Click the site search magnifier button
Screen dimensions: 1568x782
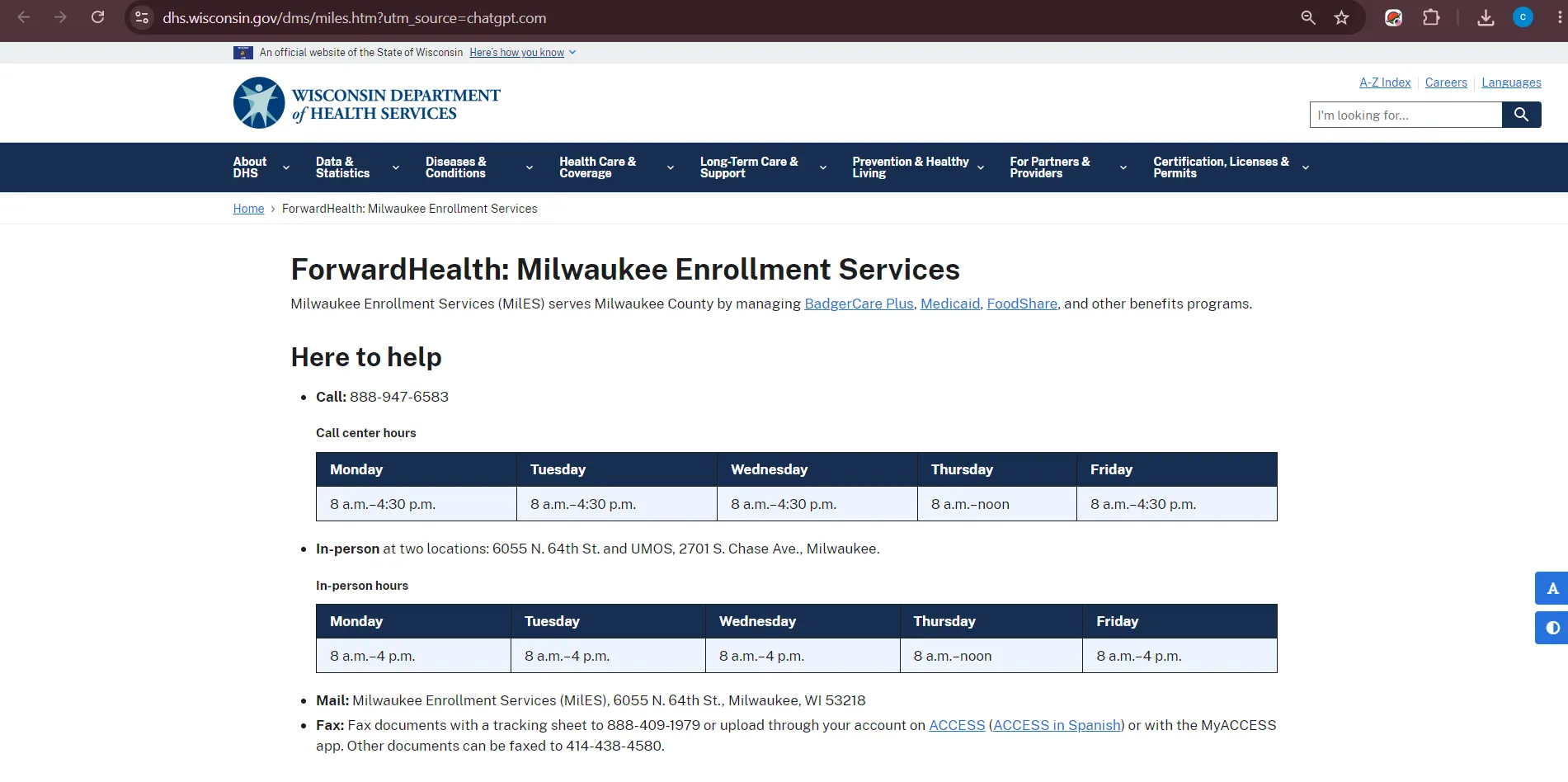pos(1522,115)
